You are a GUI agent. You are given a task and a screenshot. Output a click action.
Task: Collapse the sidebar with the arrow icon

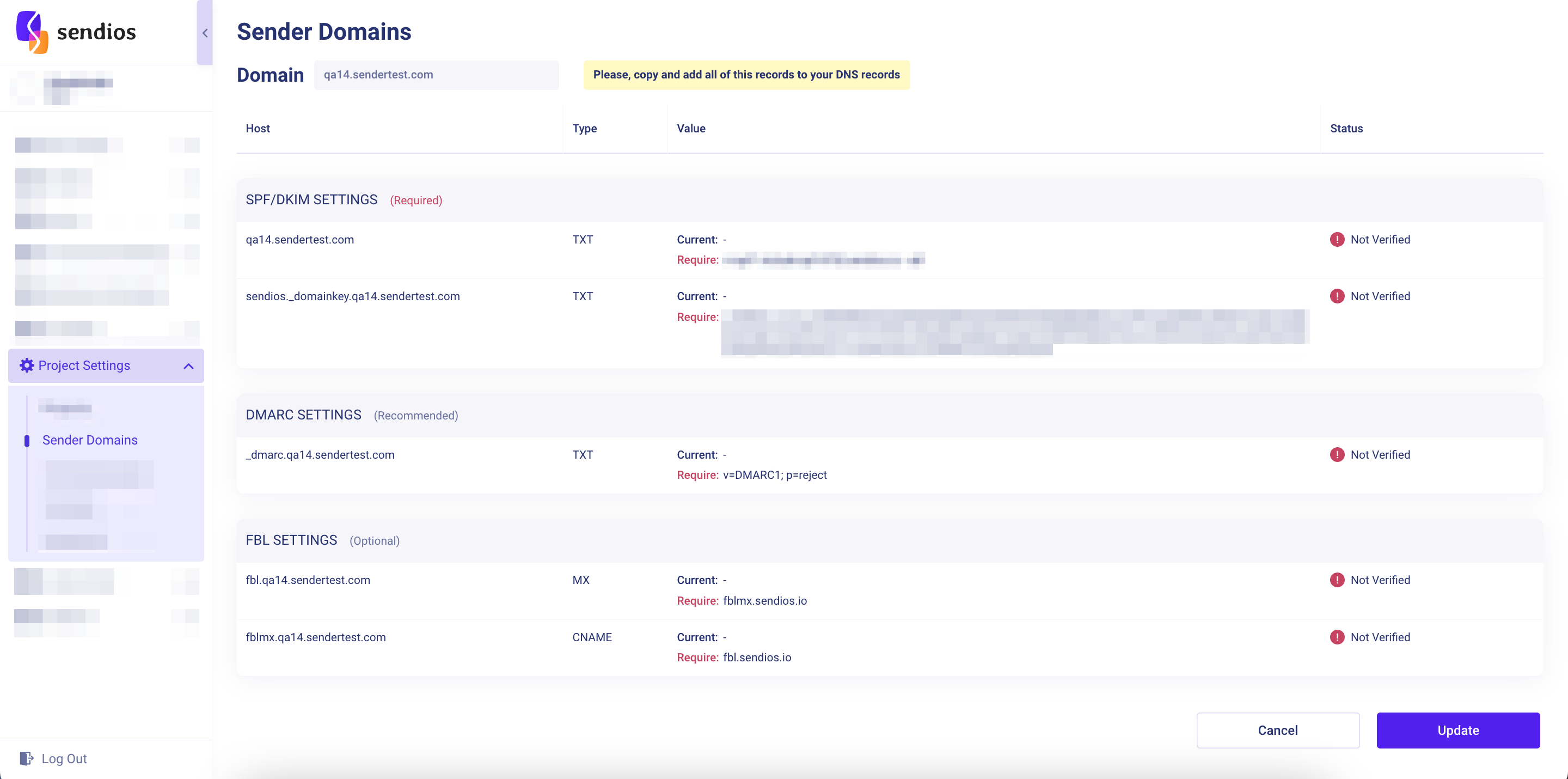205,33
